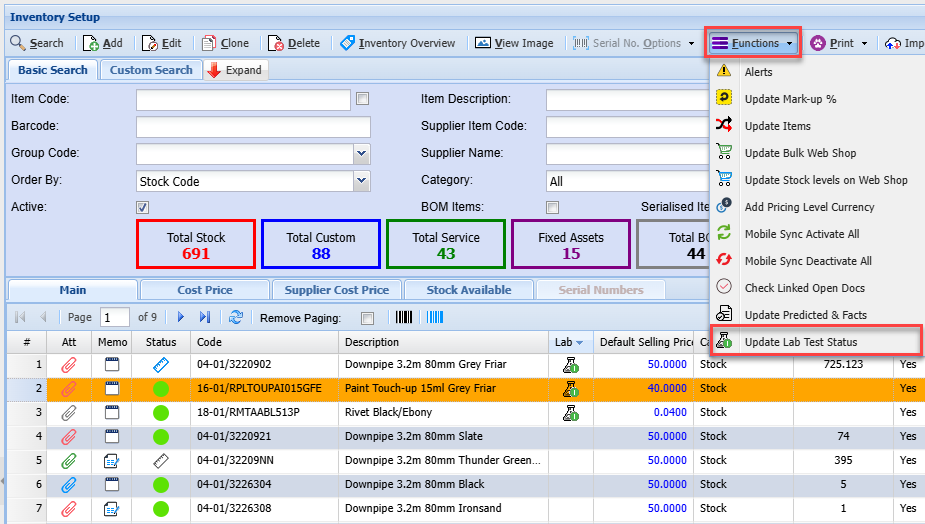925x524 pixels.
Task: Click the Update Mark-up % menu icon
Action: (725, 99)
